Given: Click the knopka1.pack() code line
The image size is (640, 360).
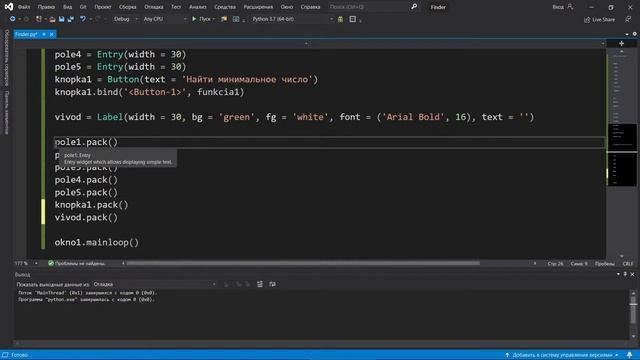Looking at the screenshot, I should [x=91, y=205].
